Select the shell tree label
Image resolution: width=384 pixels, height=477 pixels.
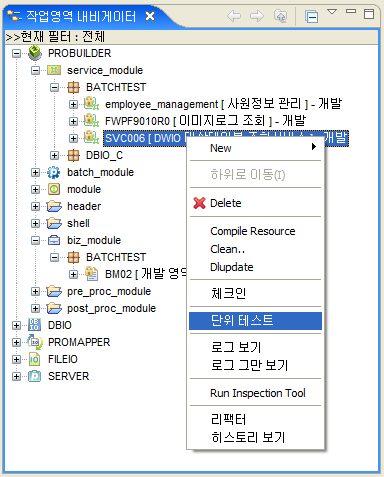click(x=78, y=223)
